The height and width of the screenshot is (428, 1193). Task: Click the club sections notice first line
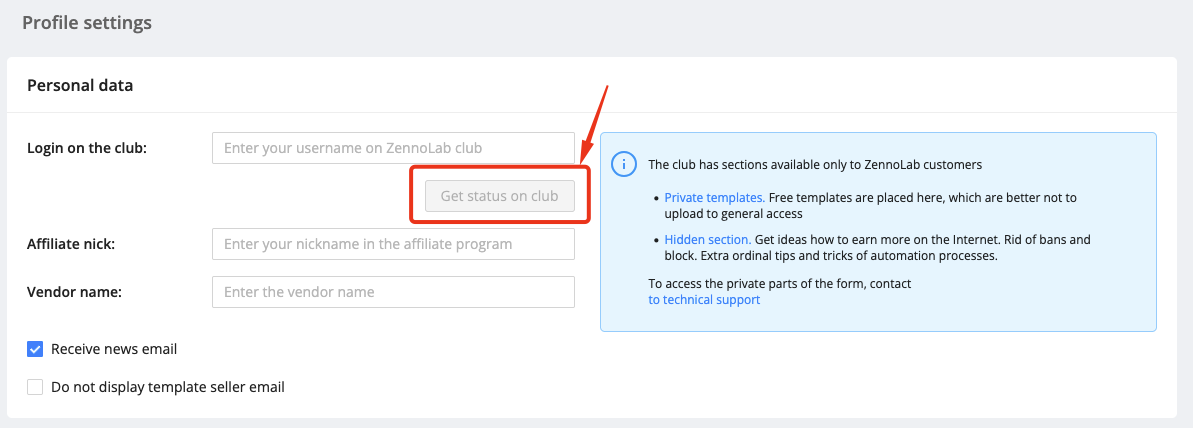point(815,165)
